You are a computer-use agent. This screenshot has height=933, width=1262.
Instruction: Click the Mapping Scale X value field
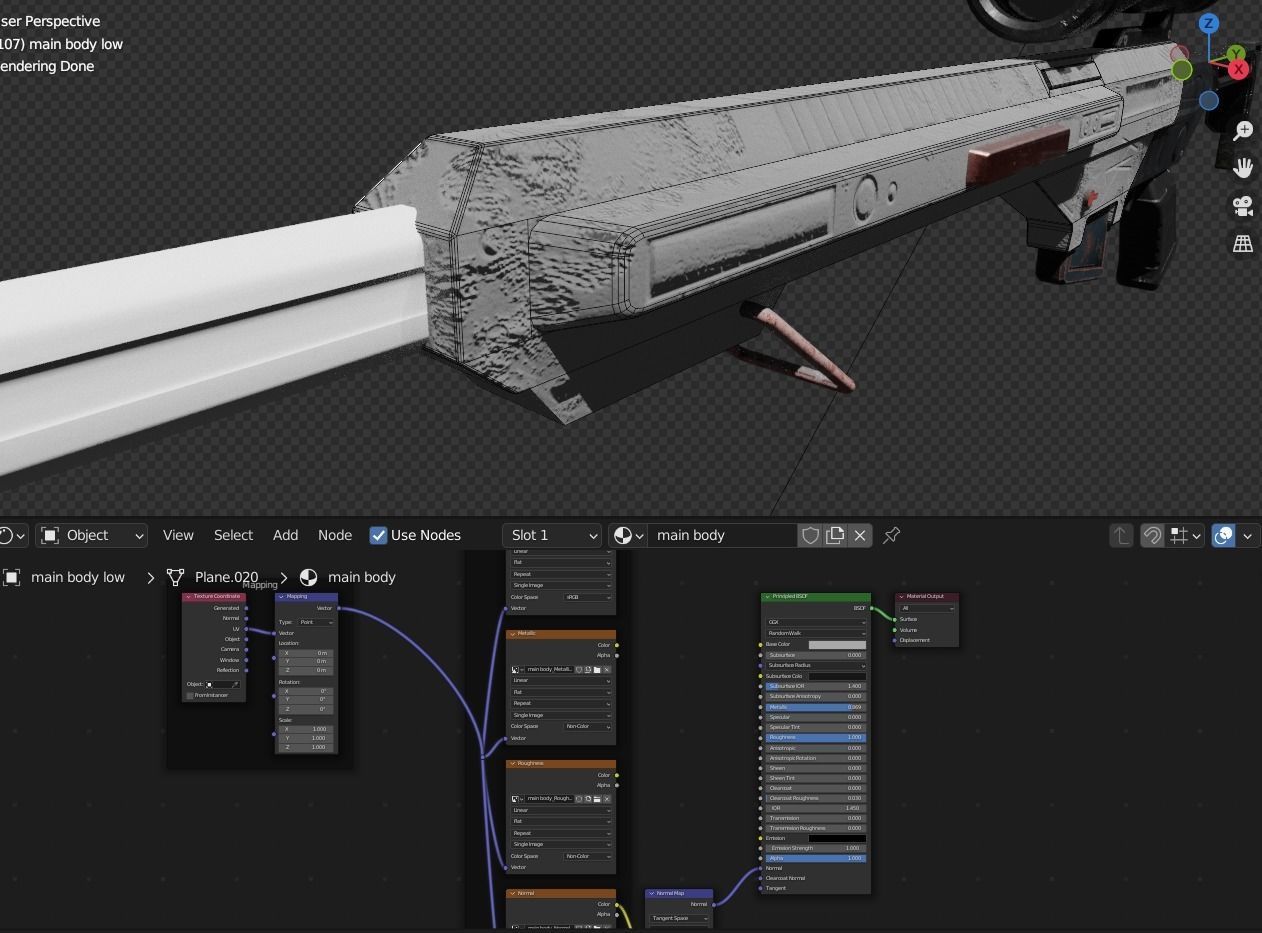[306, 729]
